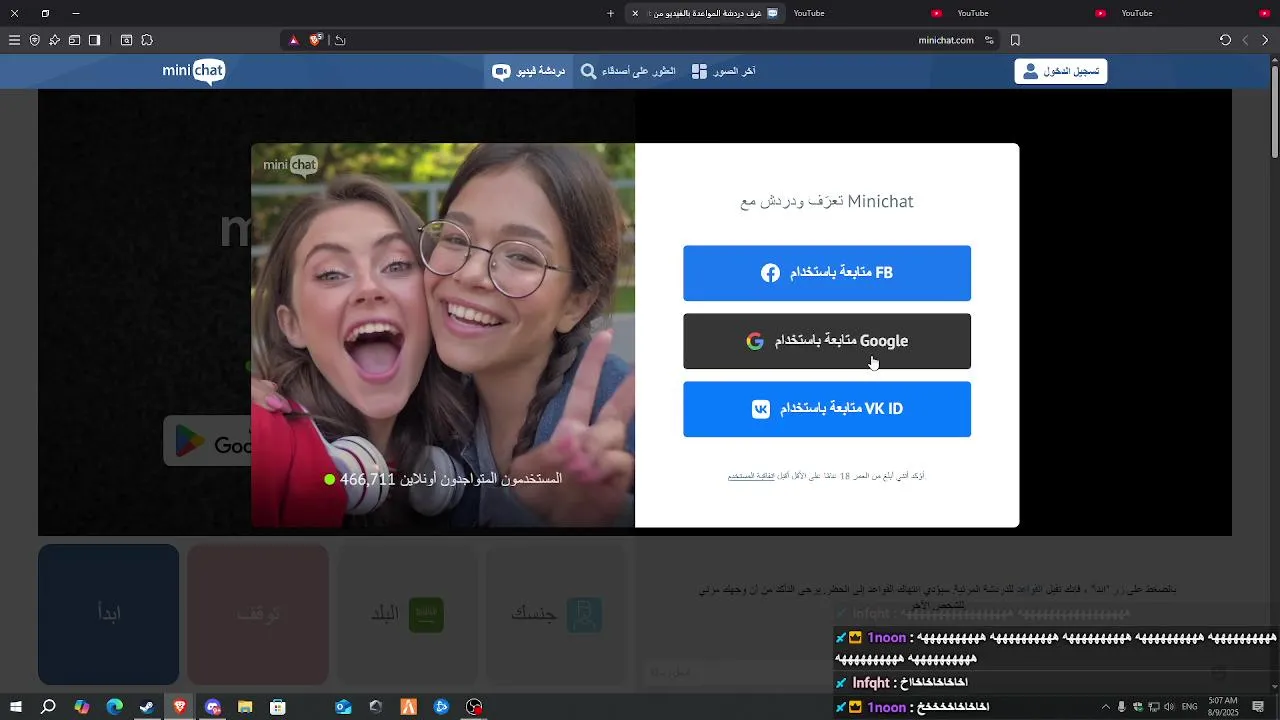Open Steam from taskbar
This screenshot has height=720, width=1280.
147,707
